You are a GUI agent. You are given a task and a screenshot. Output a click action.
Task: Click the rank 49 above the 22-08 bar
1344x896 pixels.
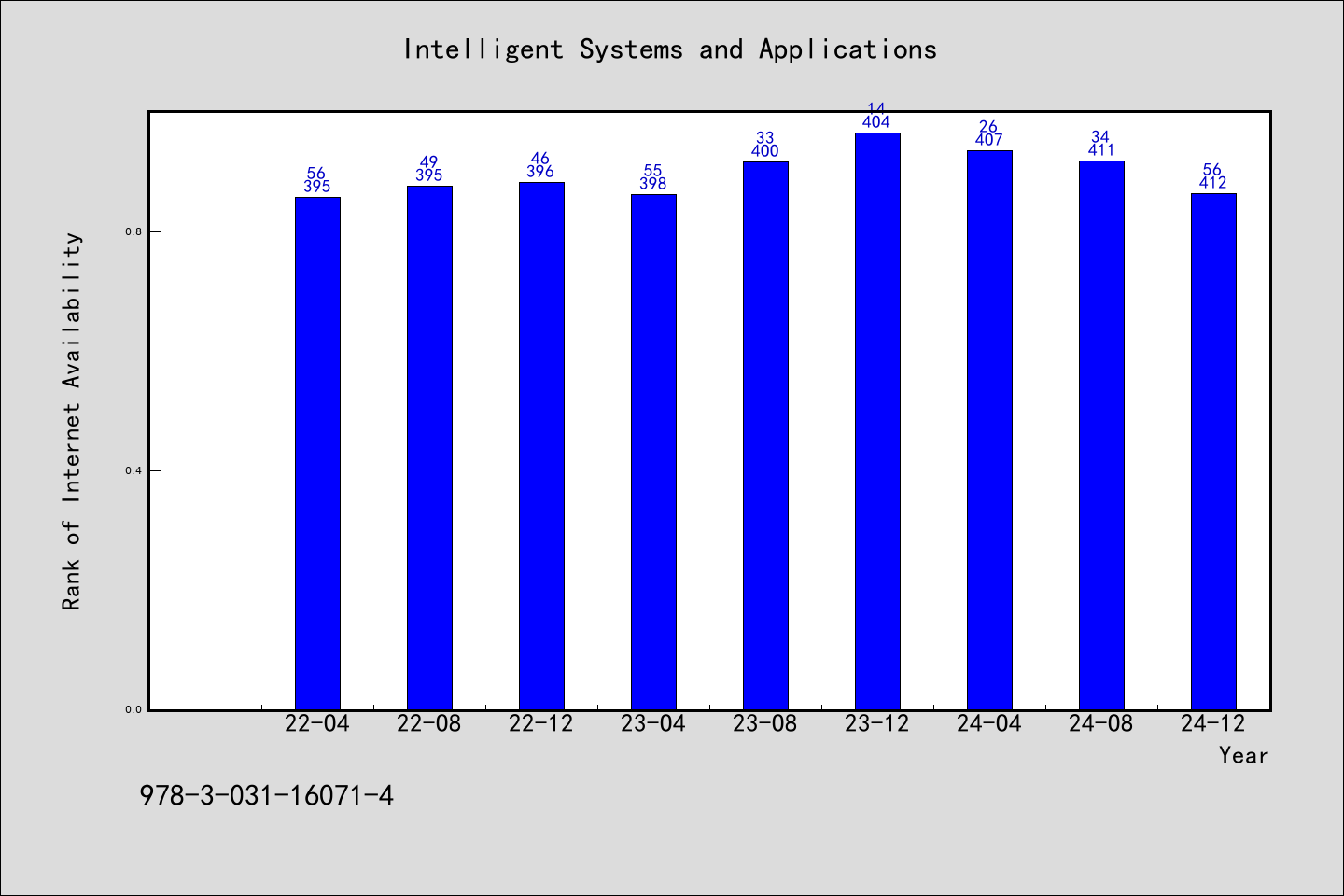[x=428, y=162]
